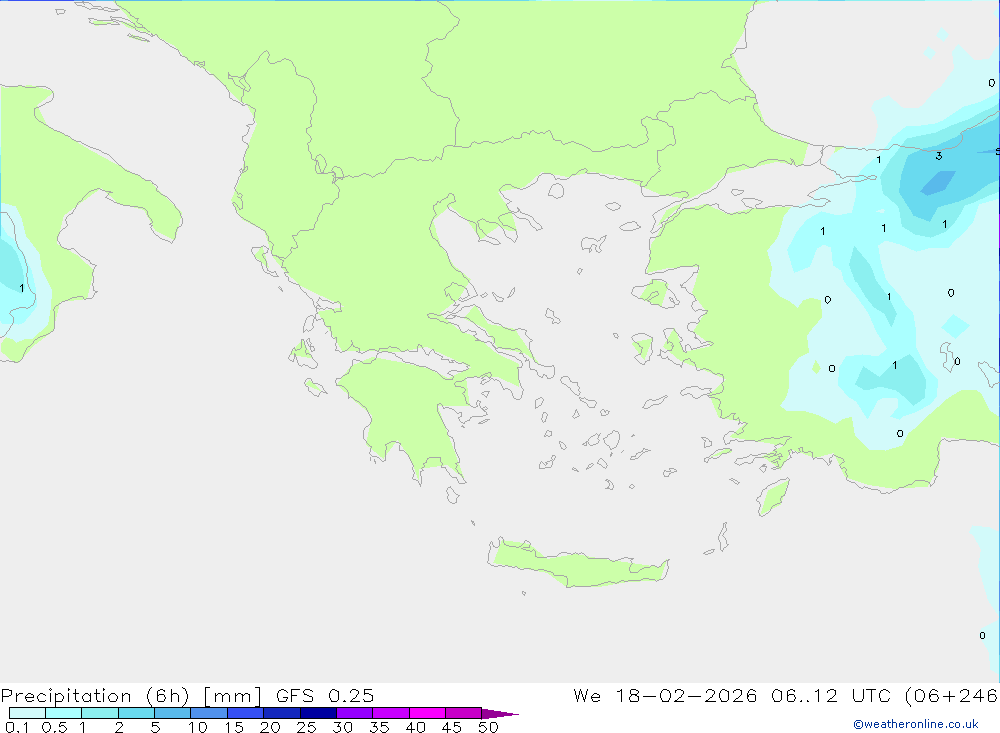
Task: Click the 1–2 mm legend color box
Action: (x=100, y=713)
